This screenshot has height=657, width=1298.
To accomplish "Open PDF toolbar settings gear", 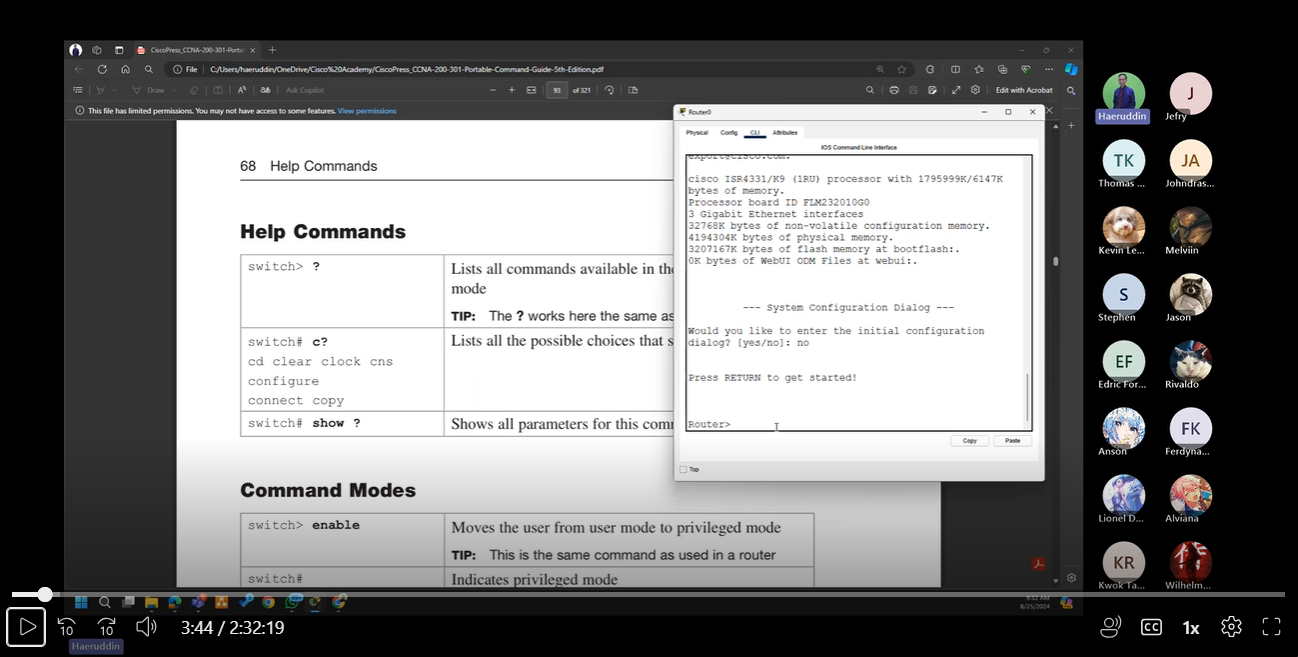I will coord(975,90).
